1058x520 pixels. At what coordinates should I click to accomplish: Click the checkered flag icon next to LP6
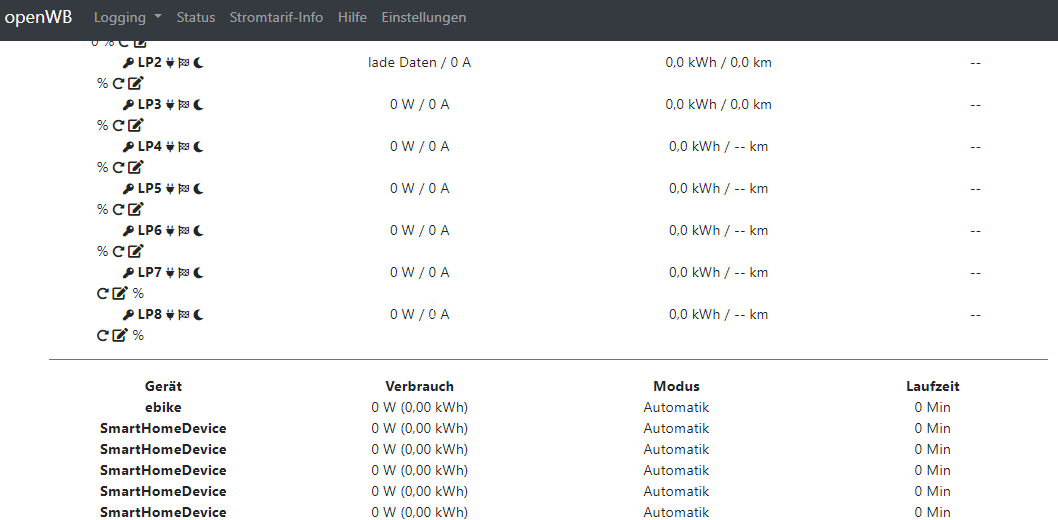pos(184,231)
